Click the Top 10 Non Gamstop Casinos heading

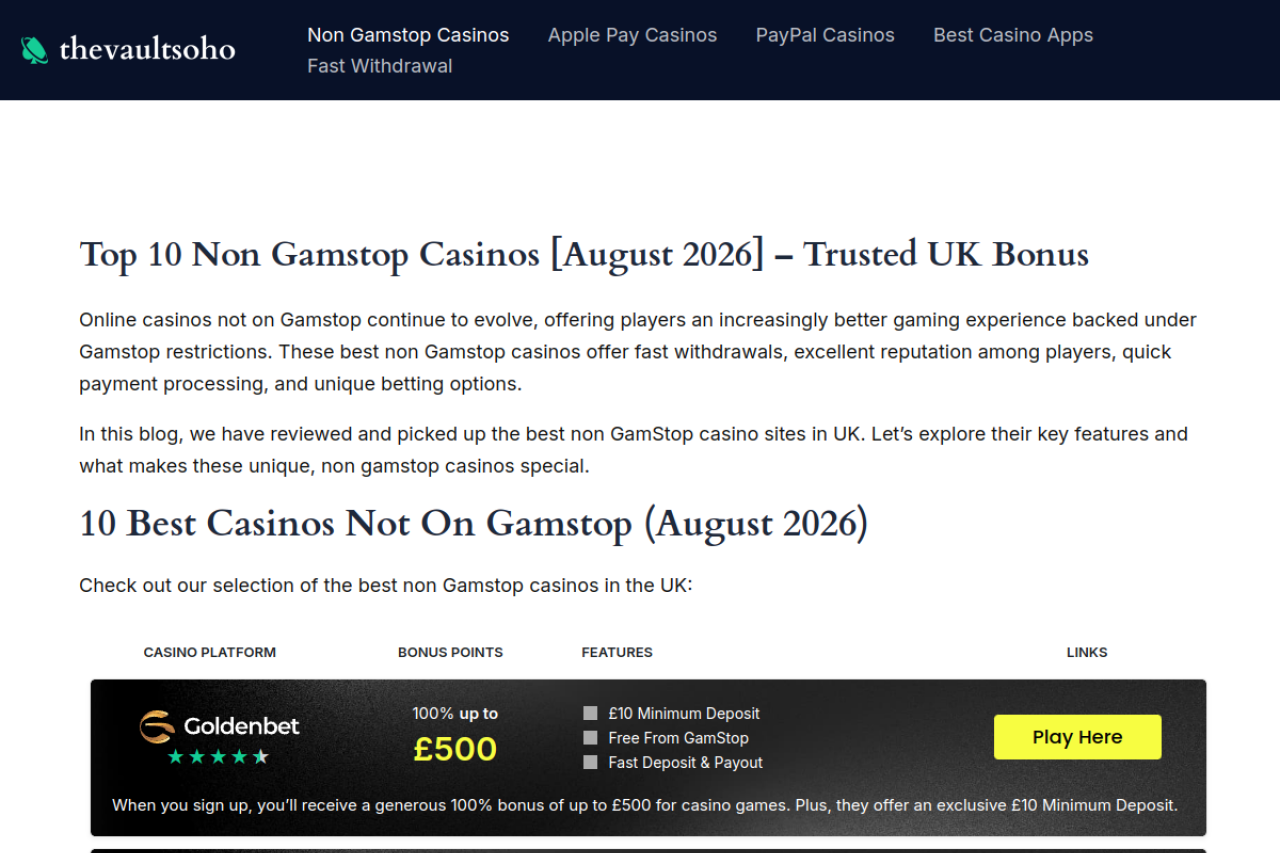584,254
